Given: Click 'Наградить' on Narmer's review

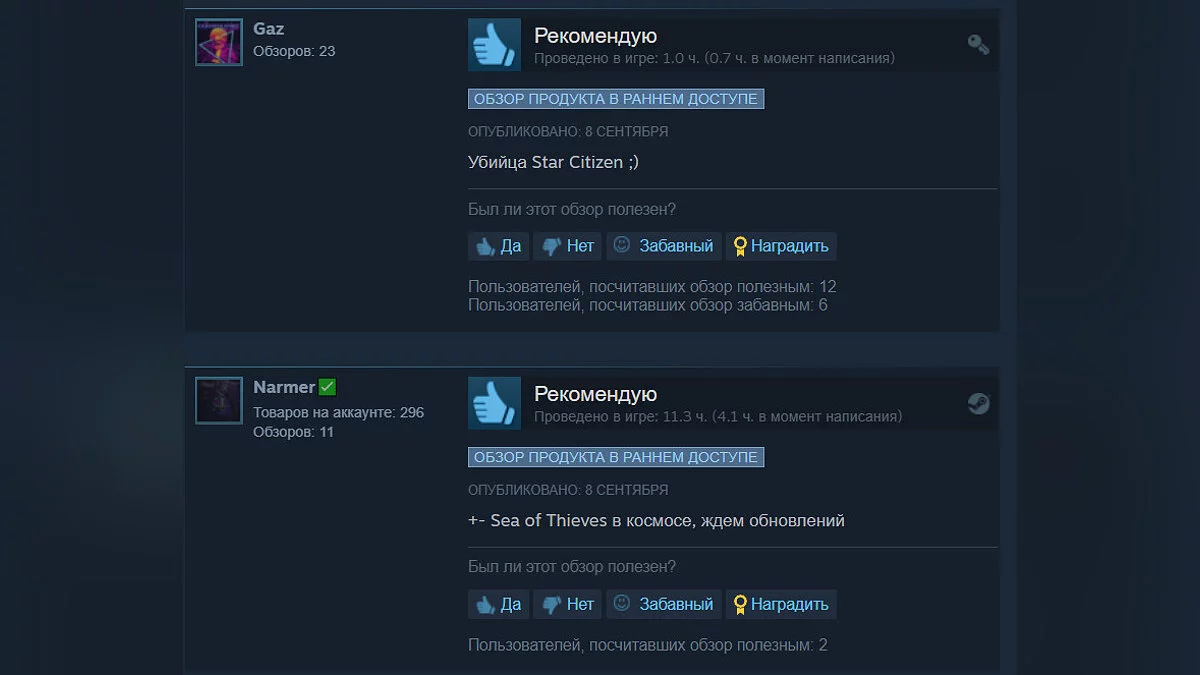Looking at the screenshot, I should coord(781,604).
